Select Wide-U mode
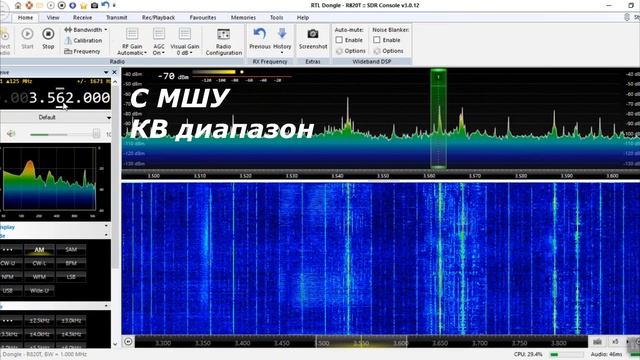This screenshot has height=360, width=640. [x=39, y=291]
